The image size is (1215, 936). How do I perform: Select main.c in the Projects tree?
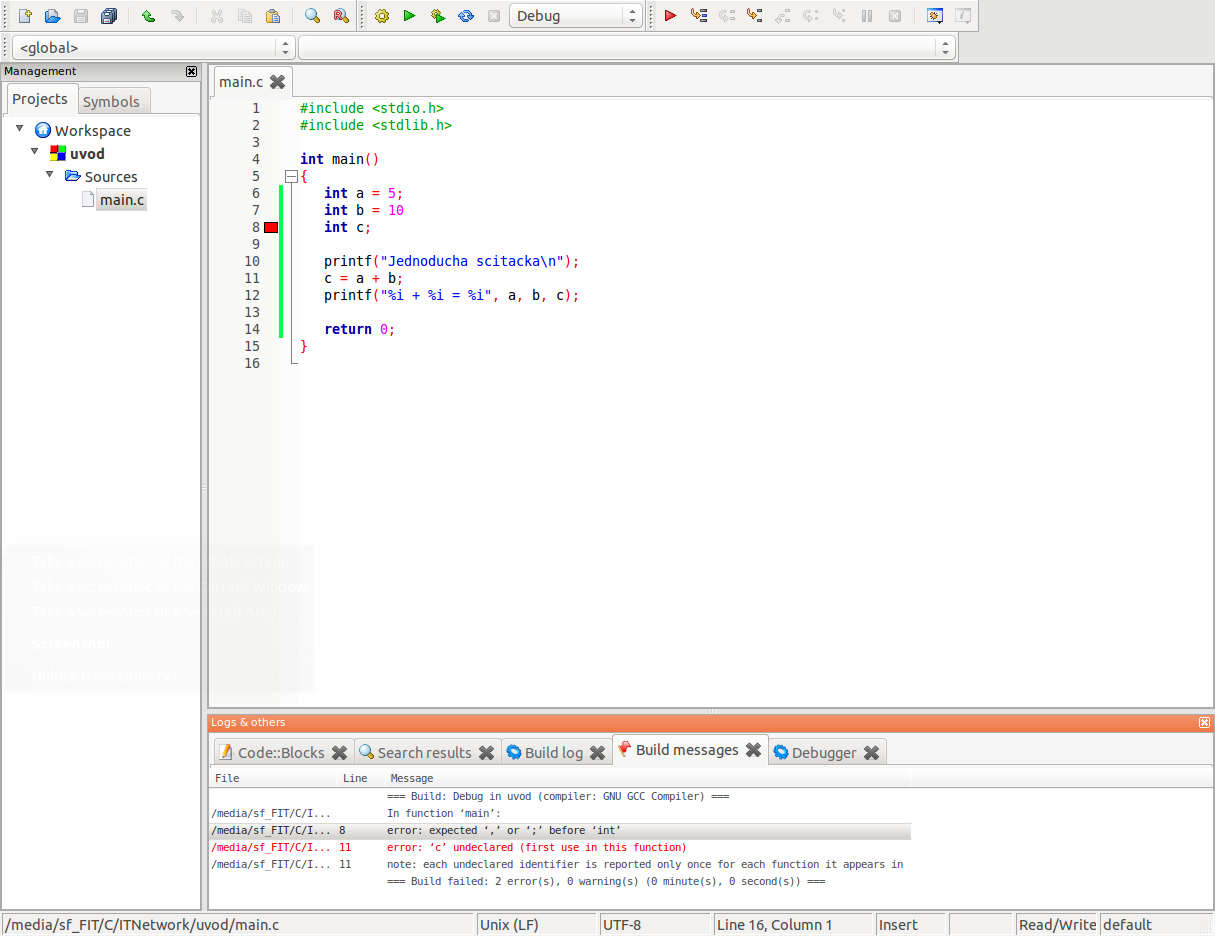[121, 199]
